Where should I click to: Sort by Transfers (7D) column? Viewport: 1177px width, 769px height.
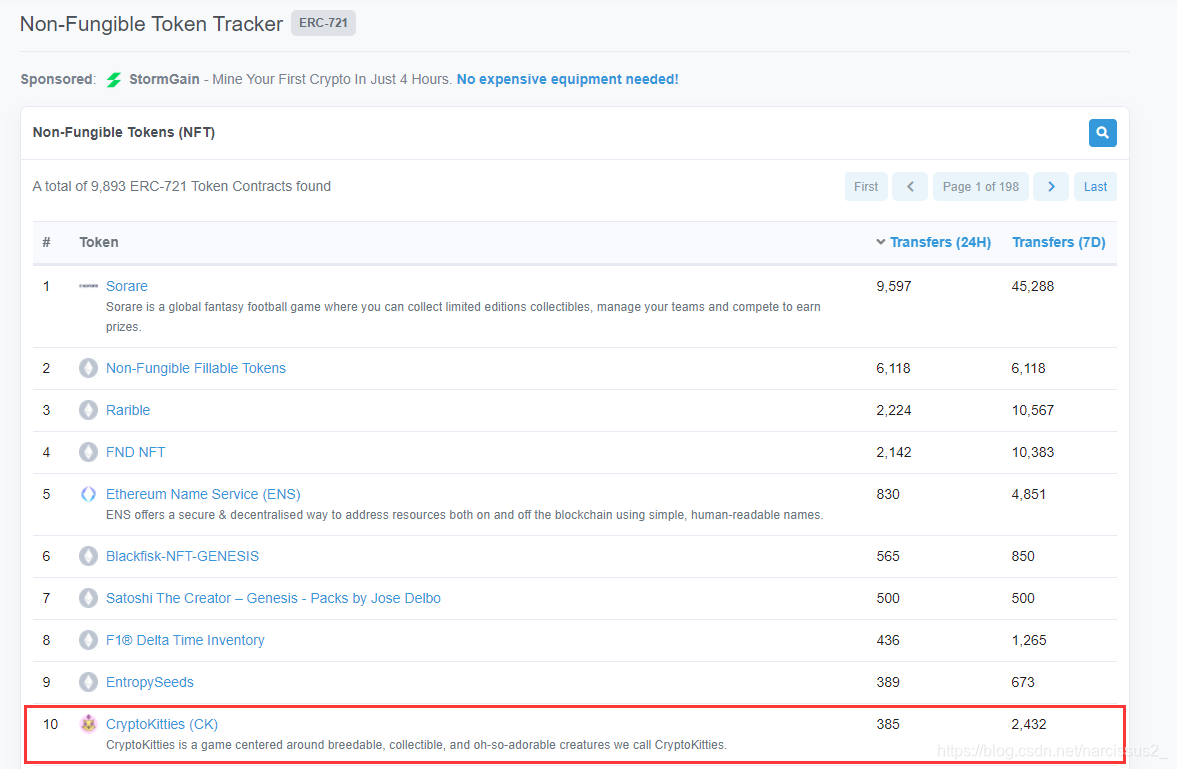click(1058, 242)
